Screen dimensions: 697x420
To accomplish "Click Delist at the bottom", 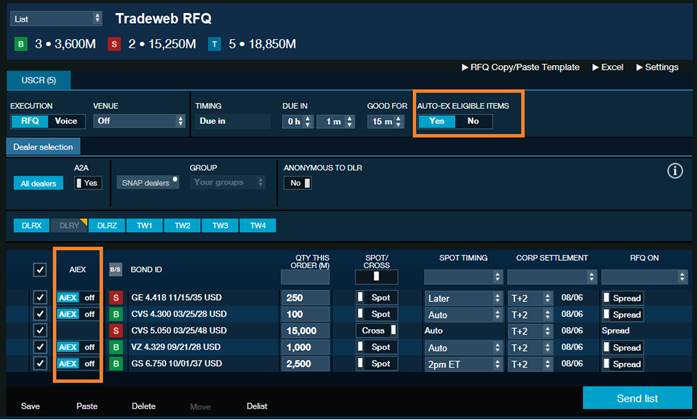I will (x=257, y=406).
